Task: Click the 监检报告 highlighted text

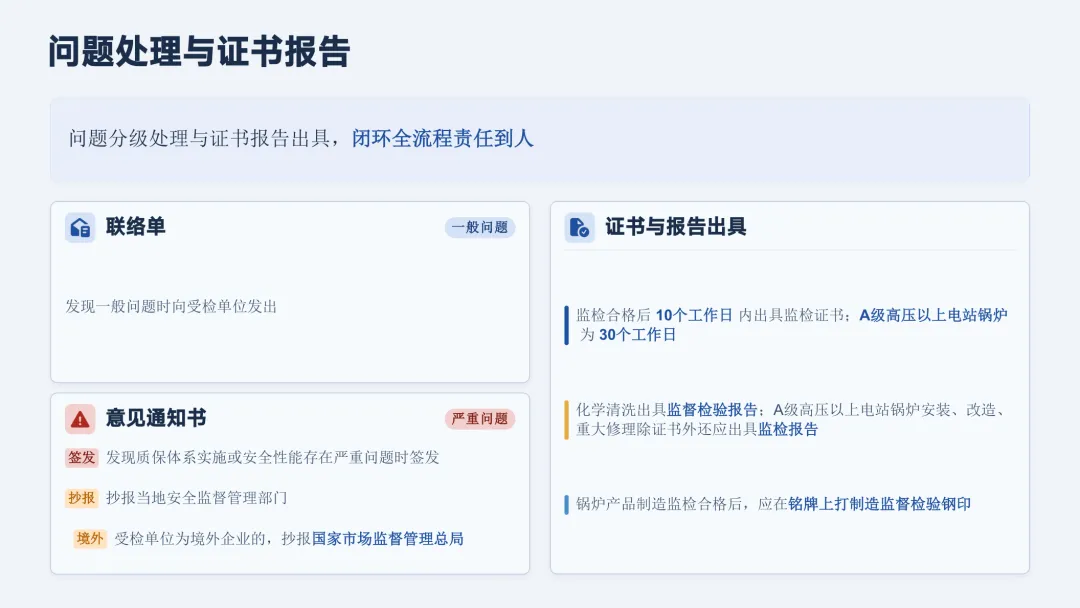Action: coord(788,429)
